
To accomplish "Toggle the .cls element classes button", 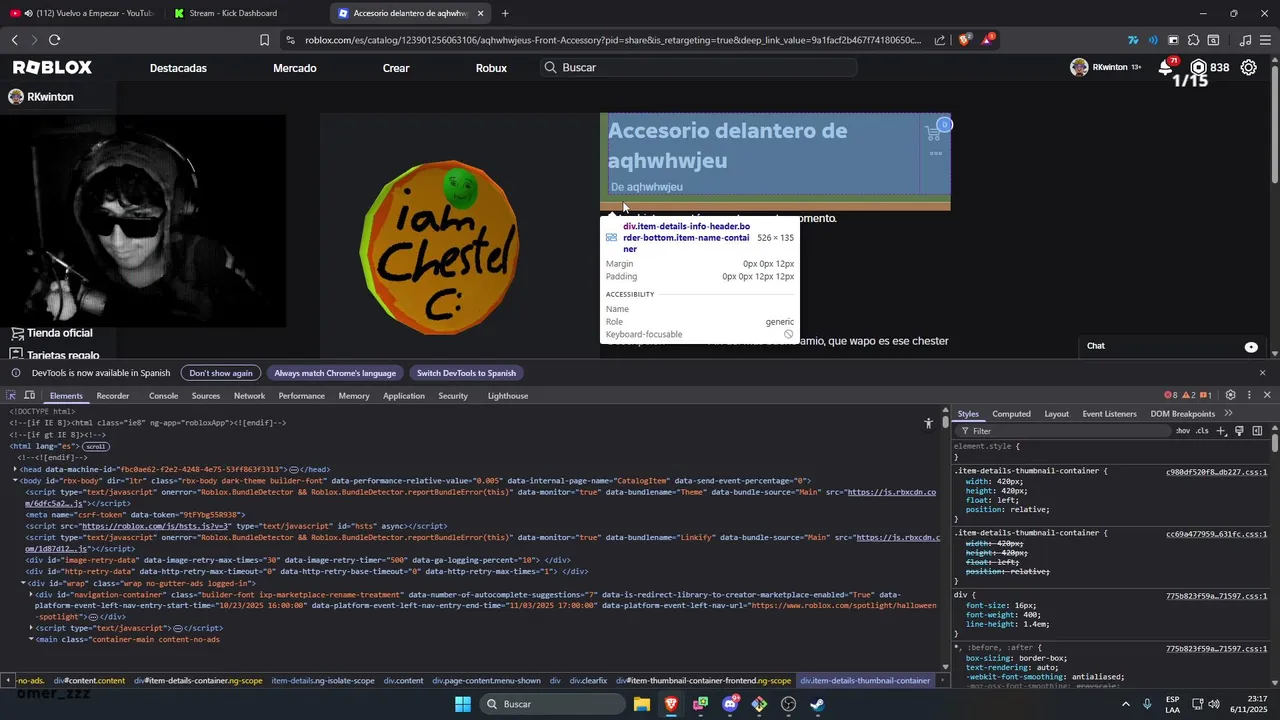I will tap(1202, 431).
